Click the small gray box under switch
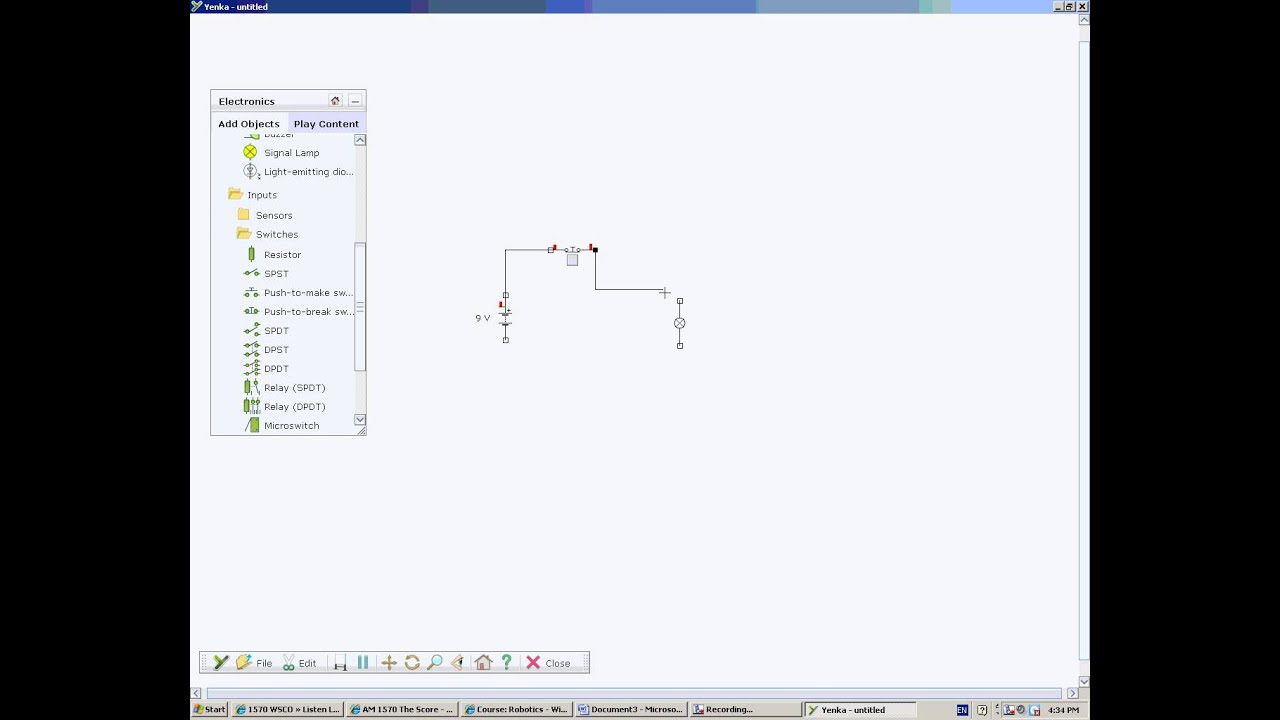The height and width of the screenshot is (720, 1280). pyautogui.click(x=572, y=260)
